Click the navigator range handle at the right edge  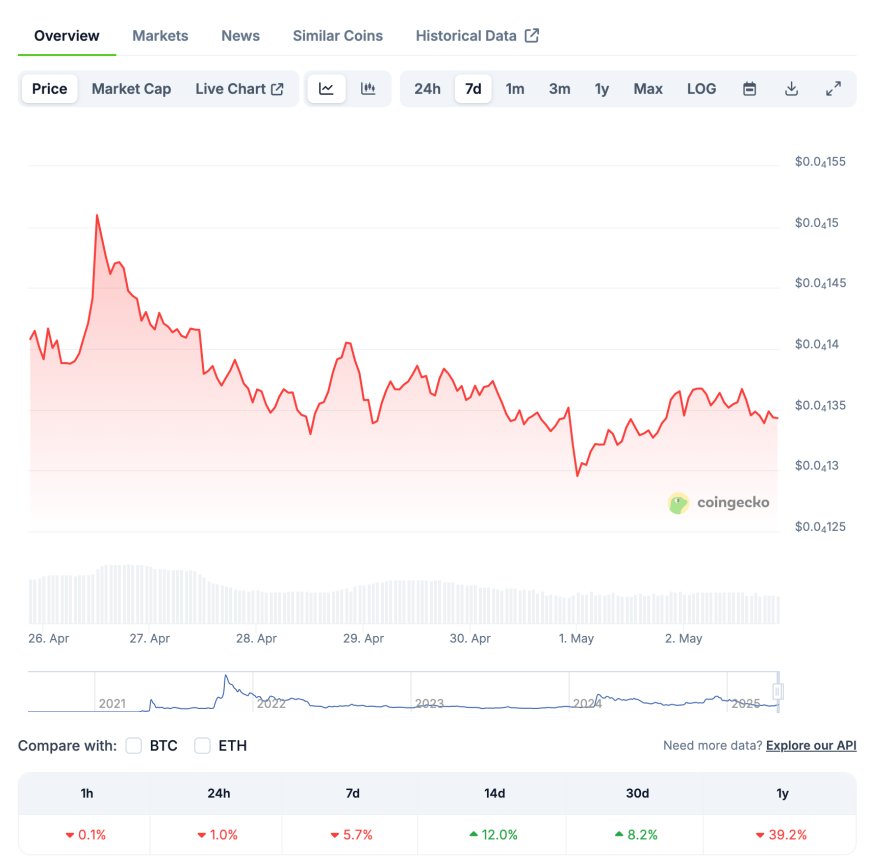pyautogui.click(x=778, y=691)
